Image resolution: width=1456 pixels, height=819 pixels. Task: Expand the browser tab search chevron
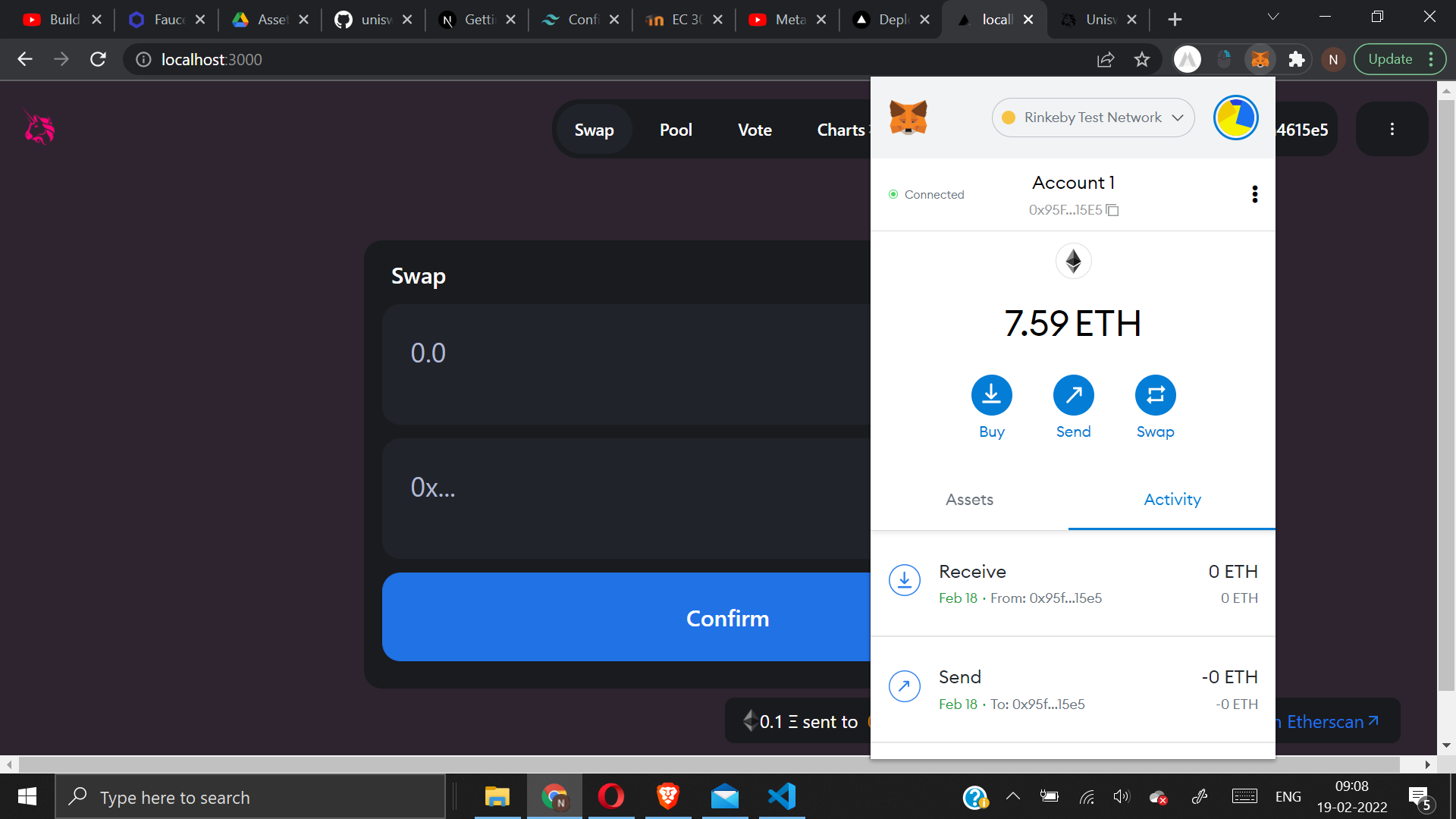1273,17
